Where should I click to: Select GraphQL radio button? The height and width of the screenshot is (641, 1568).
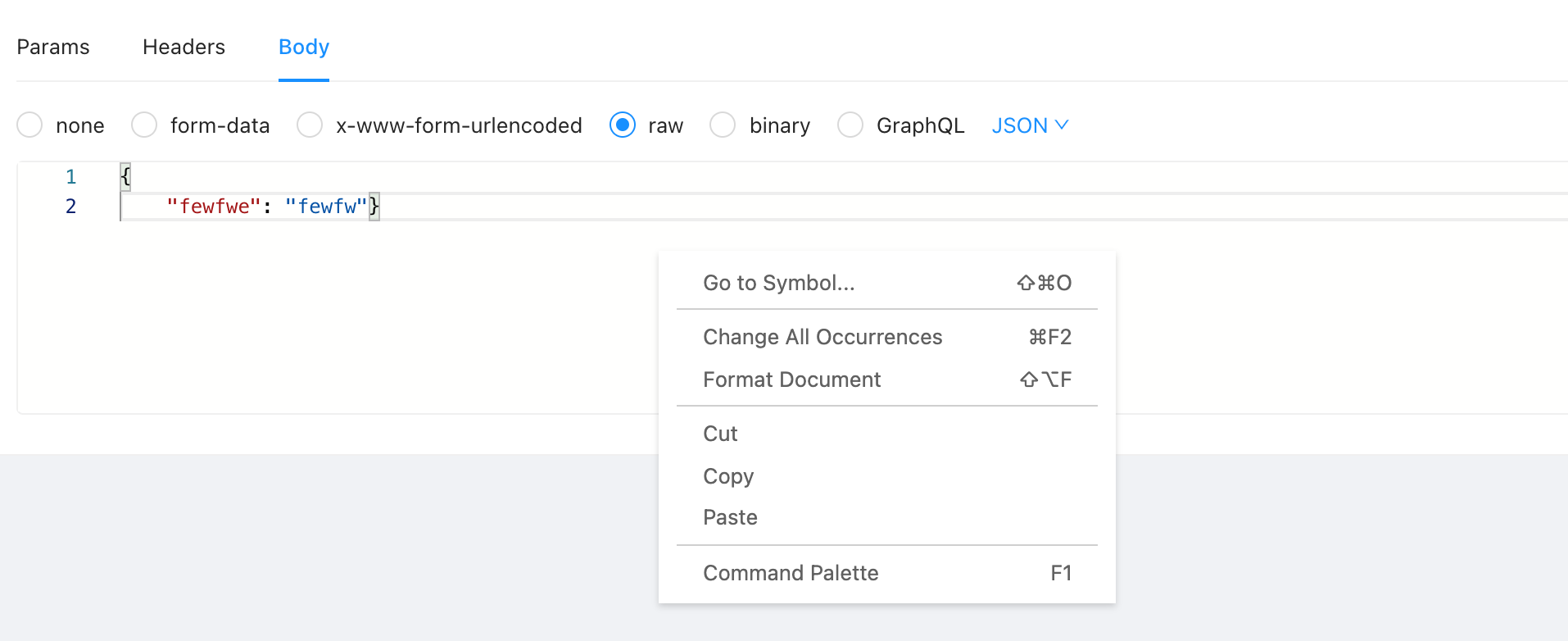850,125
